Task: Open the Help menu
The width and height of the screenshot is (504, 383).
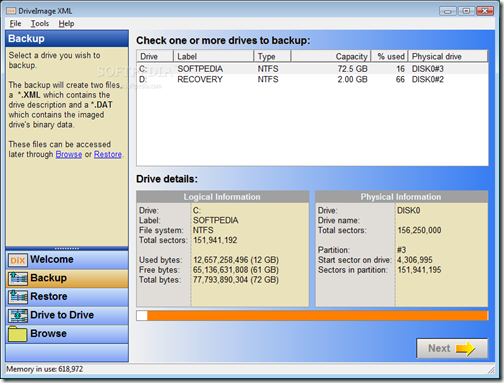Action: coord(66,23)
